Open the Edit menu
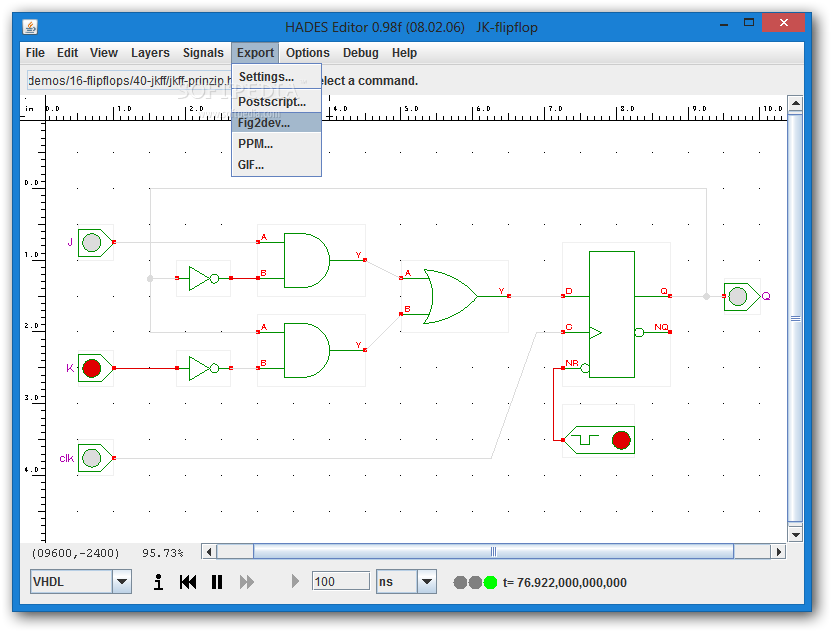The height and width of the screenshot is (632, 832). [67, 53]
